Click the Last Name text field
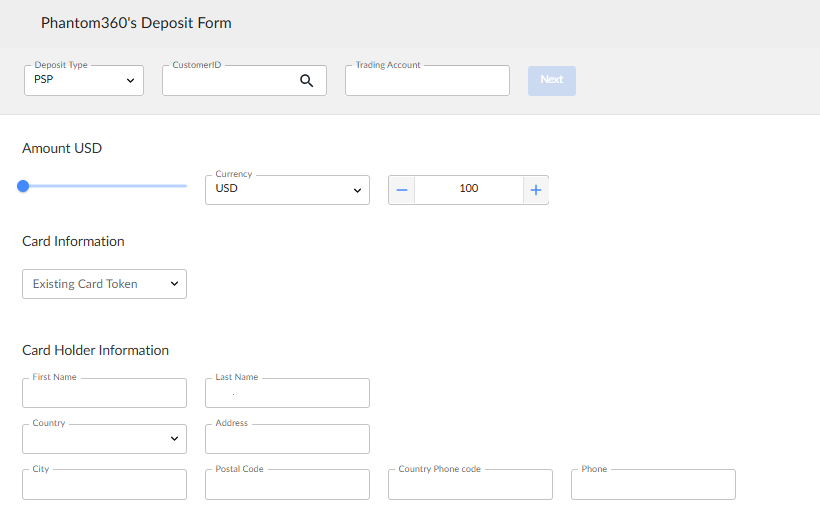820x529 pixels. 287,393
